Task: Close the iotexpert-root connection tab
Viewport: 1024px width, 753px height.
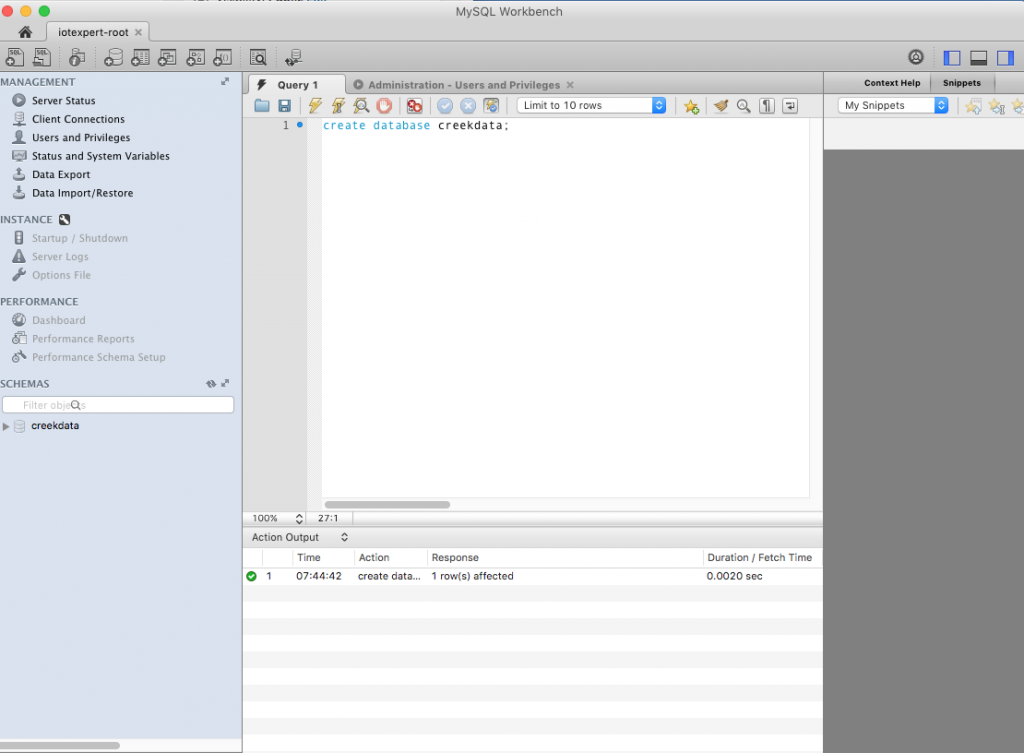Action: click(138, 32)
